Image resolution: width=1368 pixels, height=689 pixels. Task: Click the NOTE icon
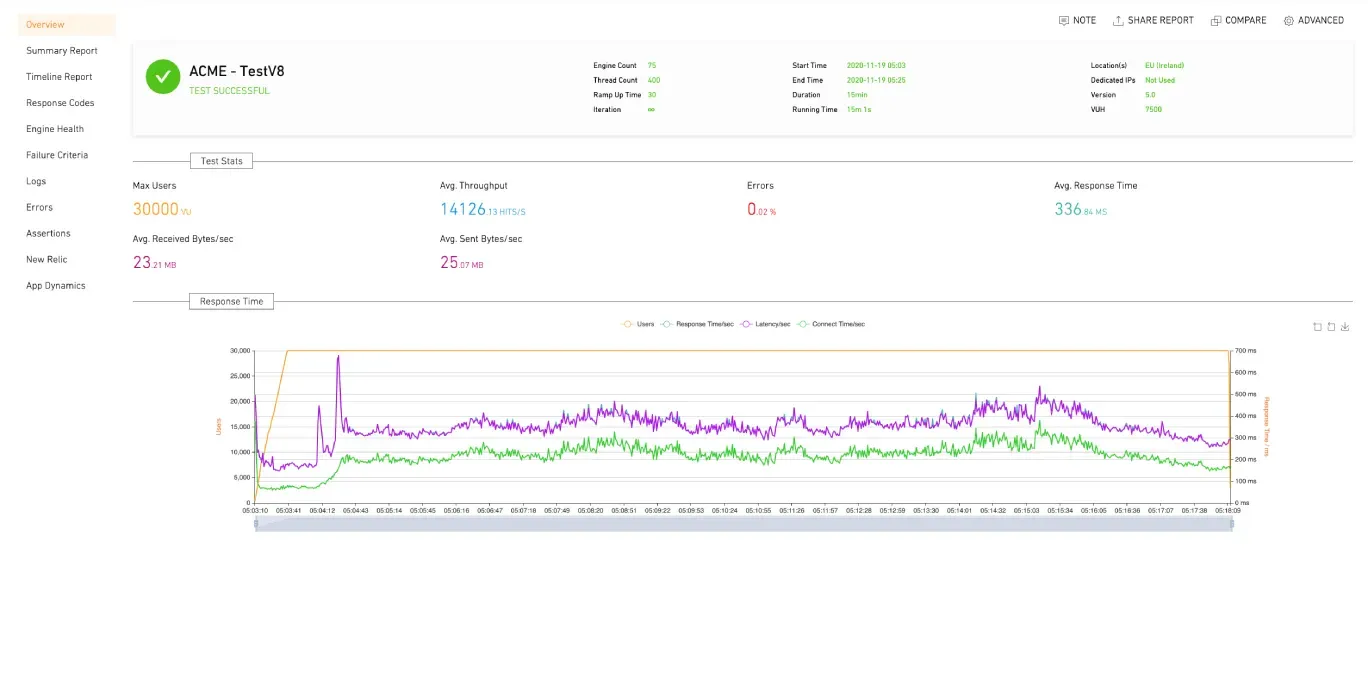(x=1065, y=20)
